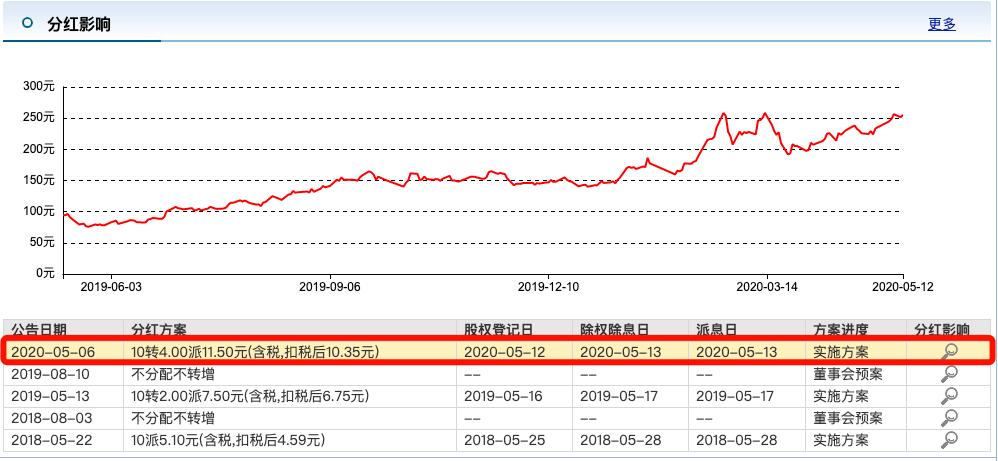Select announcement date 2019-05-13
Image resolution: width=998 pixels, height=461 pixels.
(x=52, y=396)
